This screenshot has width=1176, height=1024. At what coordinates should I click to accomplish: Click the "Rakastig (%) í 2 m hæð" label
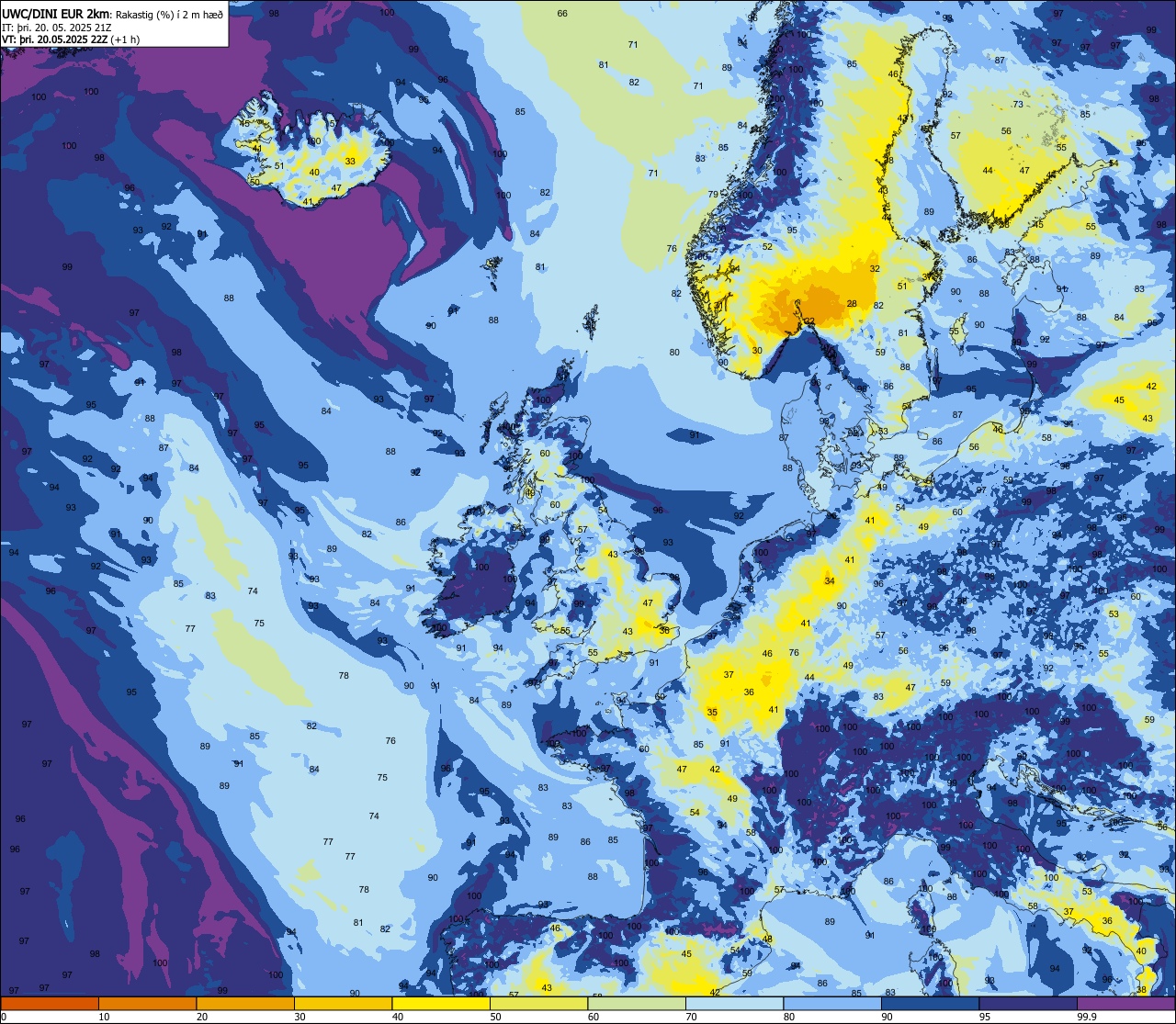[169, 14]
